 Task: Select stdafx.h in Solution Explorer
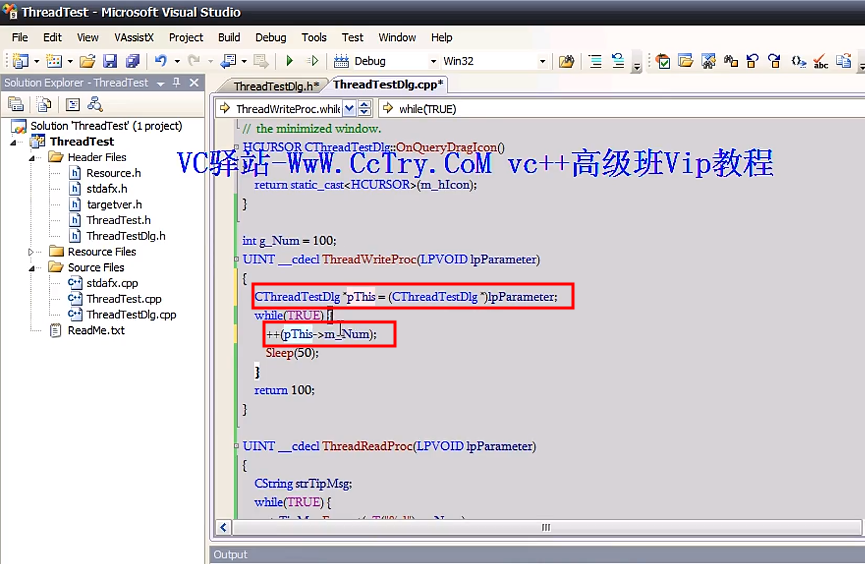pyautogui.click(x=106, y=189)
